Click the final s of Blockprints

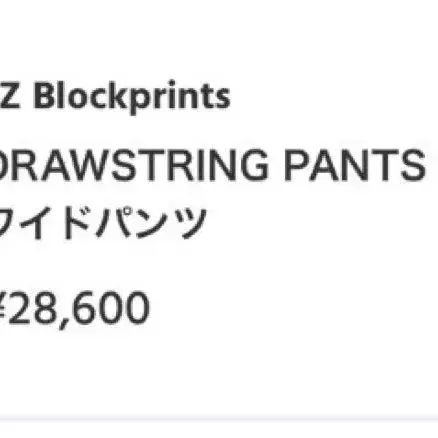223,100
